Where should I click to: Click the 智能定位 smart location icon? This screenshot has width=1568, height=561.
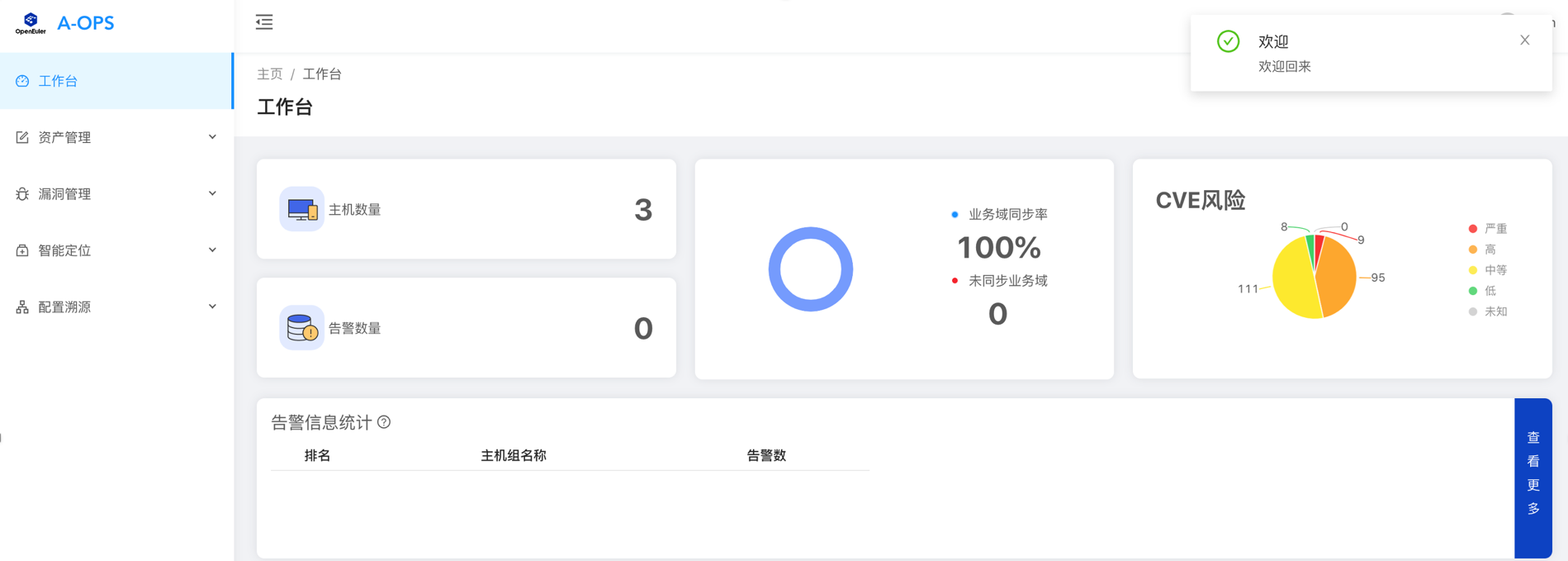click(21, 250)
